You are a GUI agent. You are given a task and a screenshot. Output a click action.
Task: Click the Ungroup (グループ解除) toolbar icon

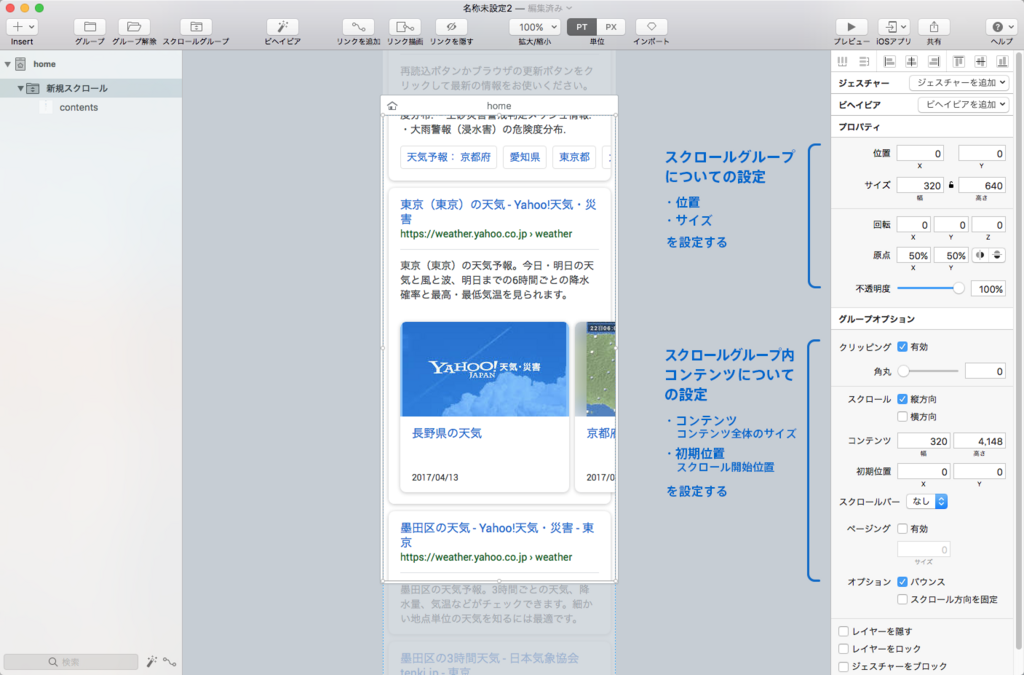134,27
